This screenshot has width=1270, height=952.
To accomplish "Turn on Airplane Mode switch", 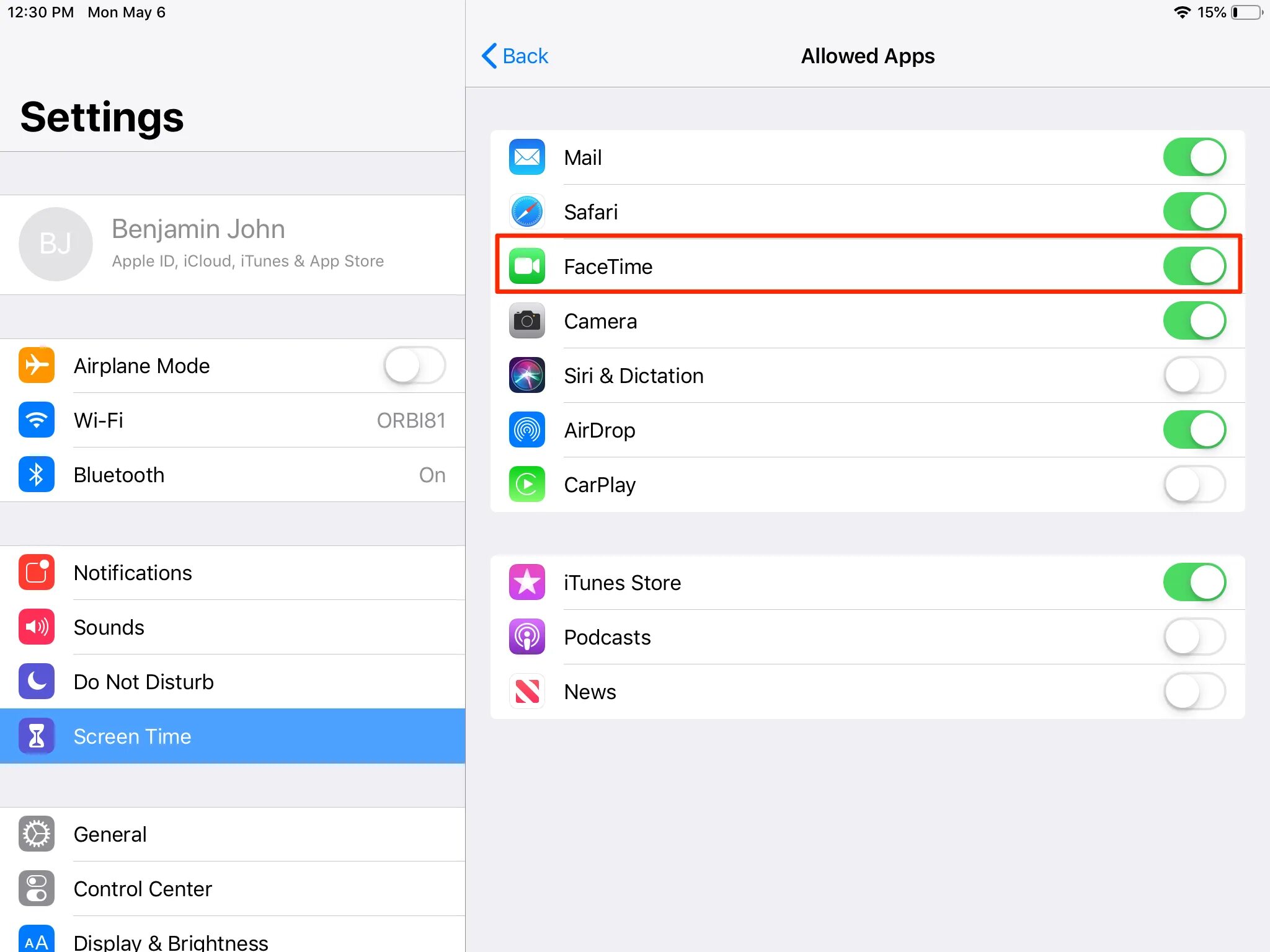I will (414, 366).
